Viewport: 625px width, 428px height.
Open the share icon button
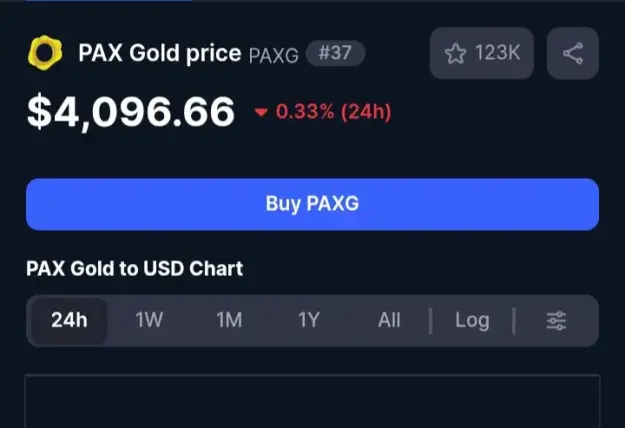573,53
